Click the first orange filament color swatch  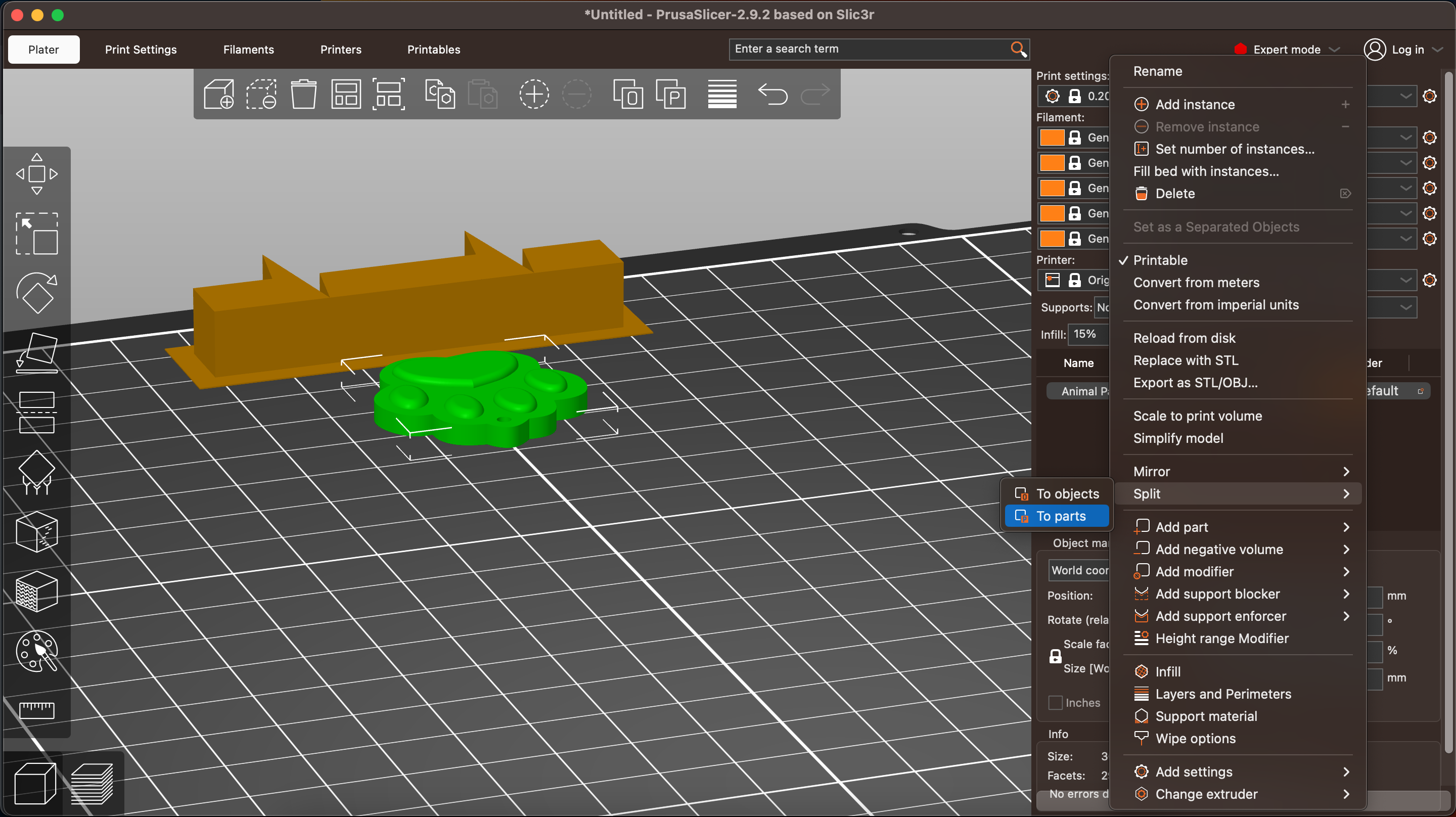(x=1052, y=138)
